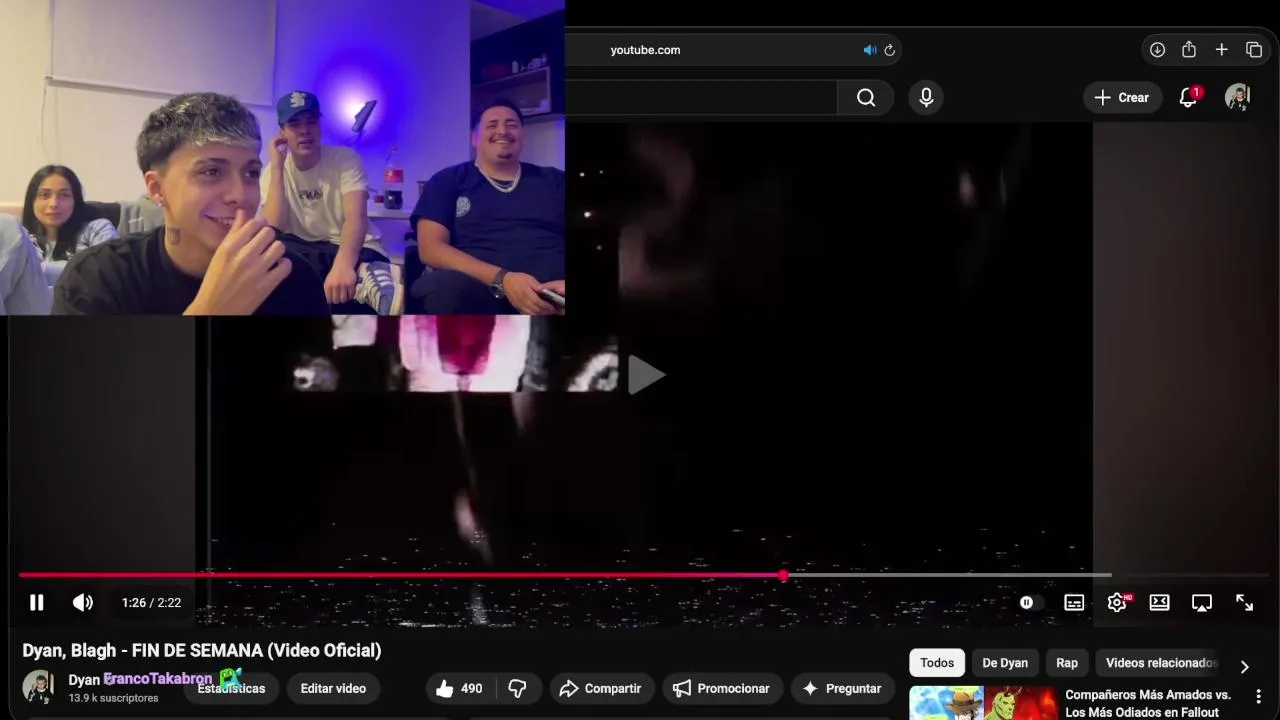Open the Editar video button
The width and height of the screenshot is (1280, 720).
click(x=333, y=688)
